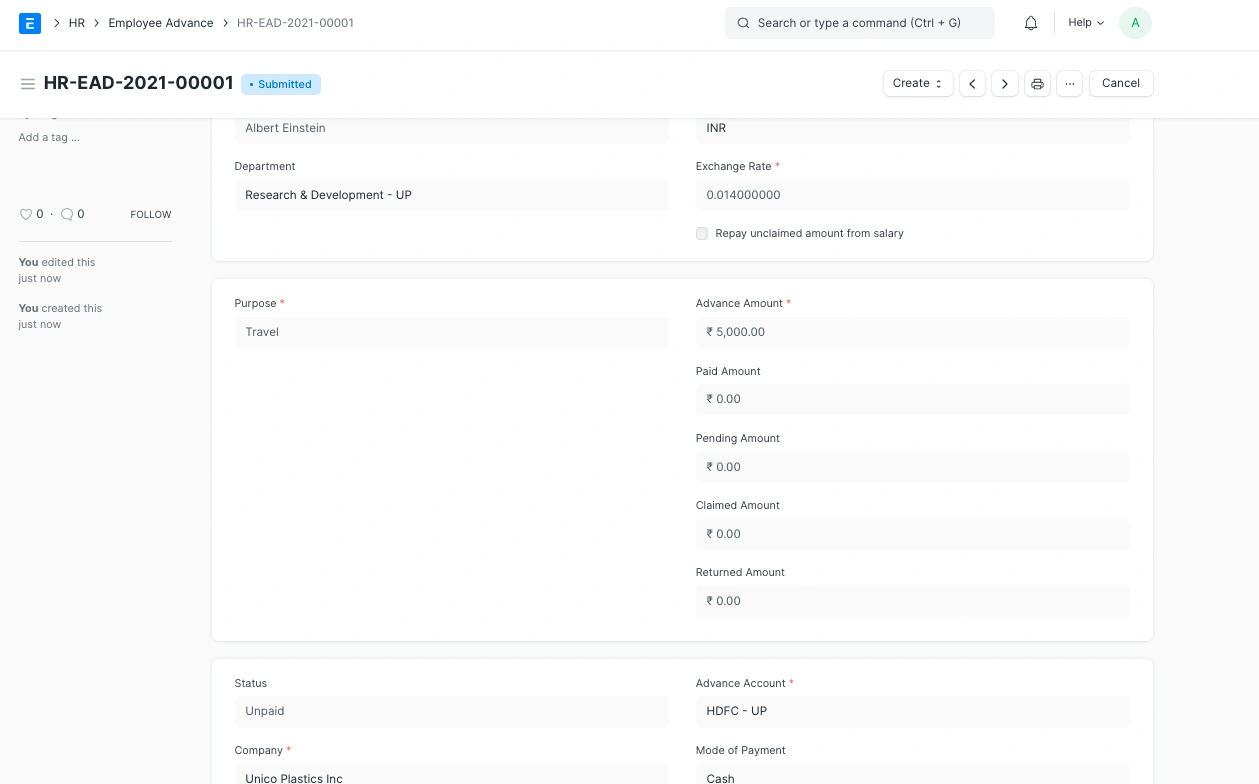The width and height of the screenshot is (1259, 784).
Task: Toggle Repay unclaimed amount from salary checkbox
Action: (702, 234)
